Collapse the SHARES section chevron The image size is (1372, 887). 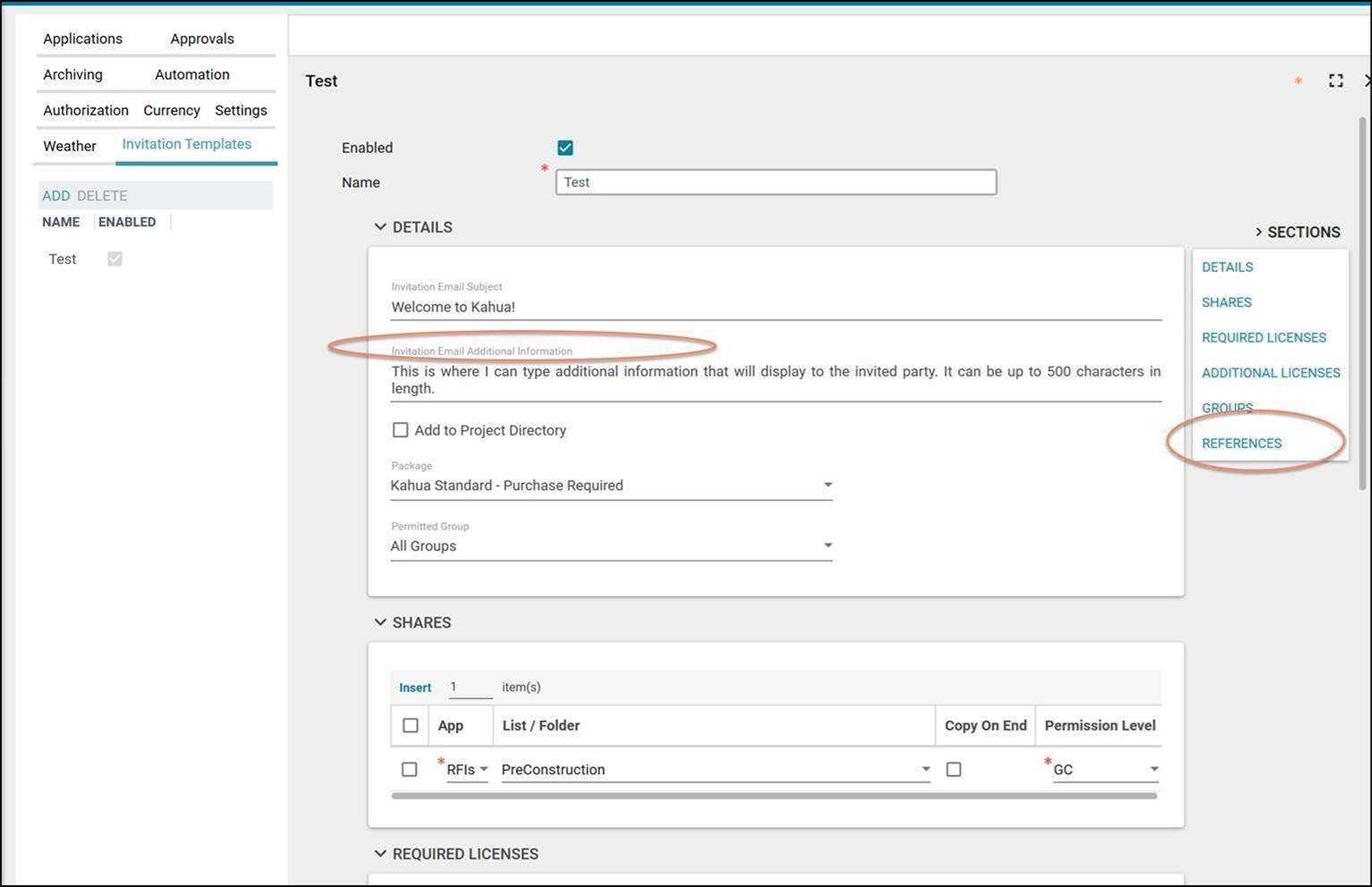pos(380,622)
